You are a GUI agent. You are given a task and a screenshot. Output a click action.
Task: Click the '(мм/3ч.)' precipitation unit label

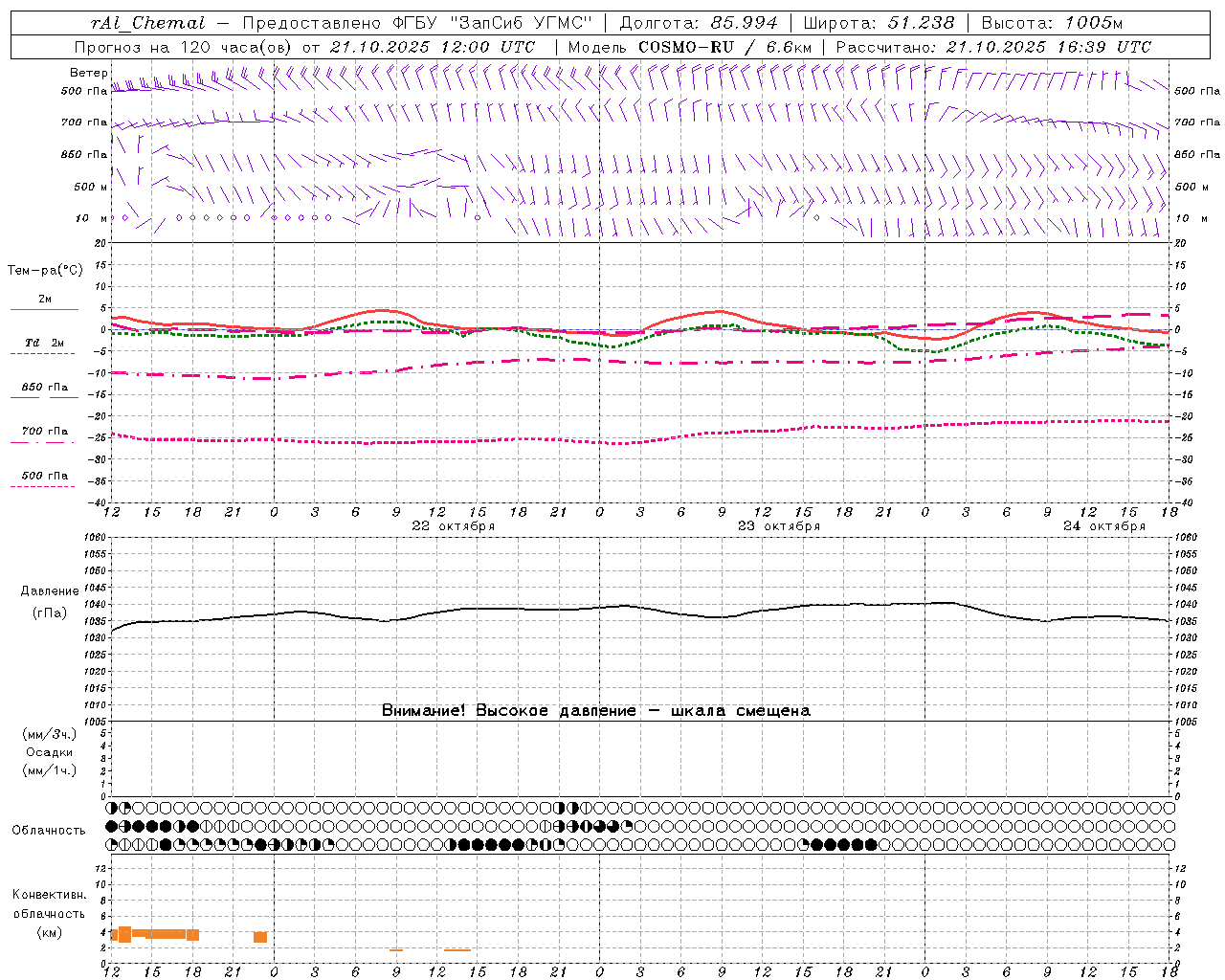click(x=49, y=734)
